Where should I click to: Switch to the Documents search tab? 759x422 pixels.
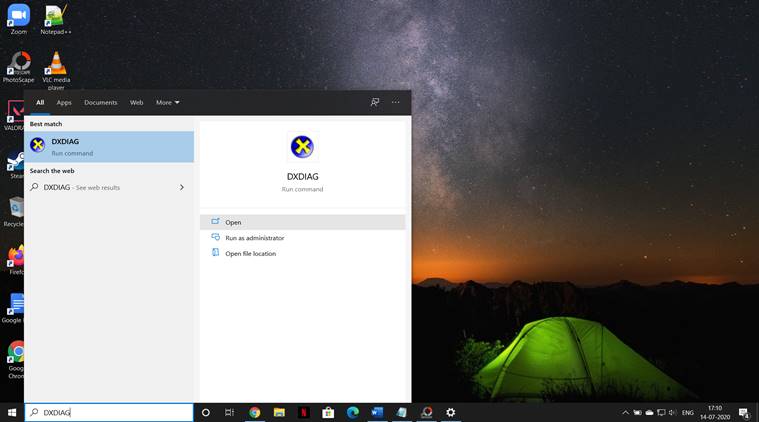pyautogui.click(x=101, y=103)
